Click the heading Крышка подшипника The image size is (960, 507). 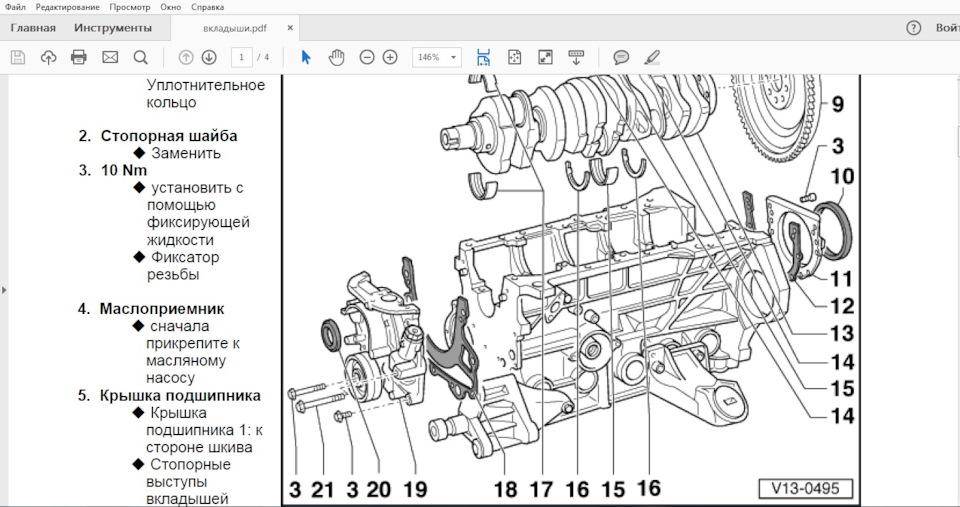pos(180,396)
